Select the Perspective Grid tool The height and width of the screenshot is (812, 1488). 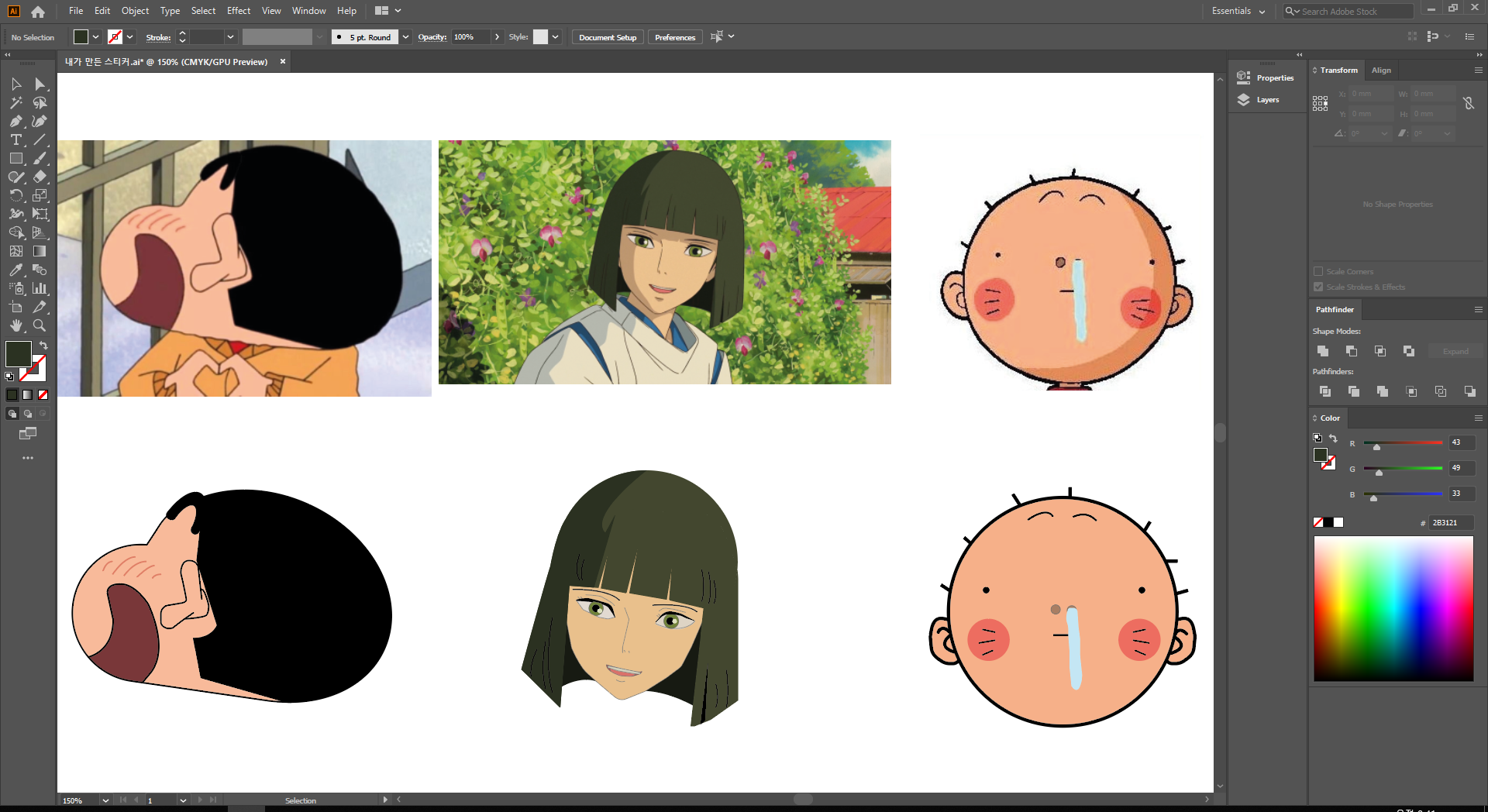[40, 232]
